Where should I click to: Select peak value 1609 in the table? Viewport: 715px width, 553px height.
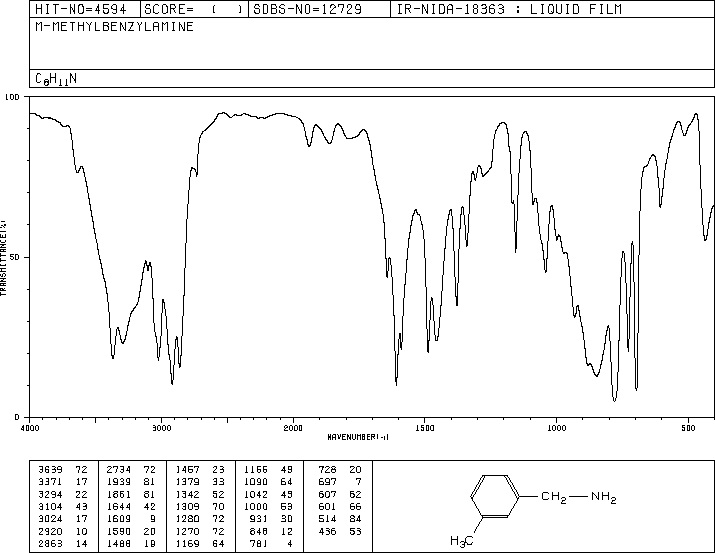(119, 519)
